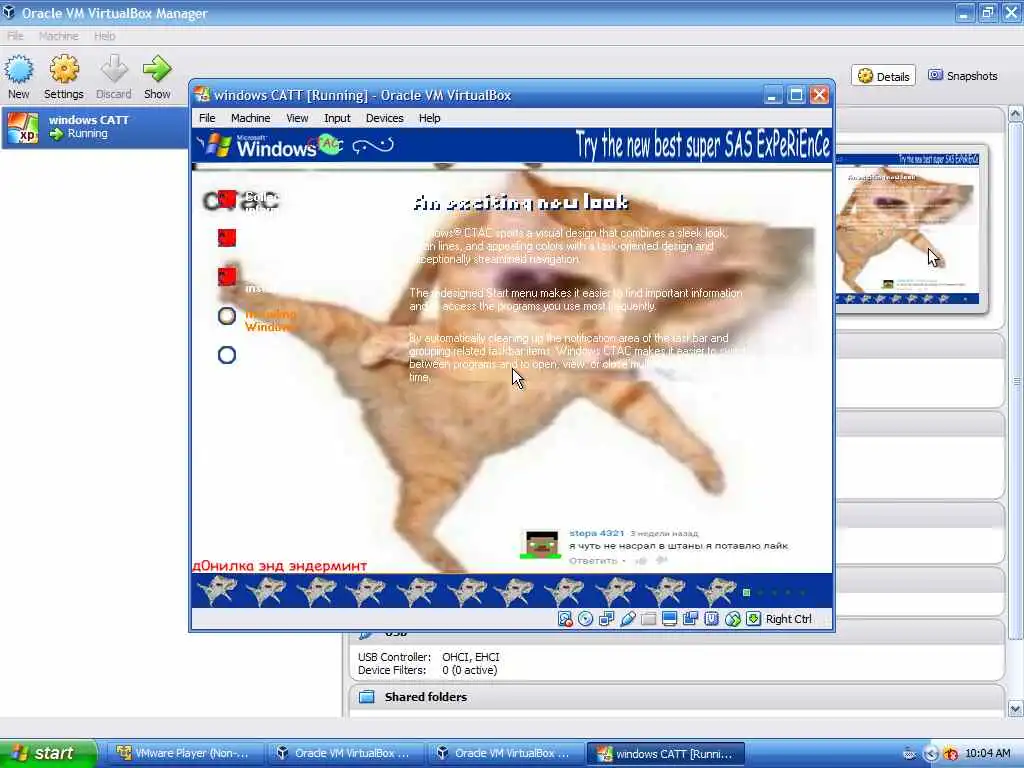Click the Manager details scrollbar up arrow

tap(1016, 114)
